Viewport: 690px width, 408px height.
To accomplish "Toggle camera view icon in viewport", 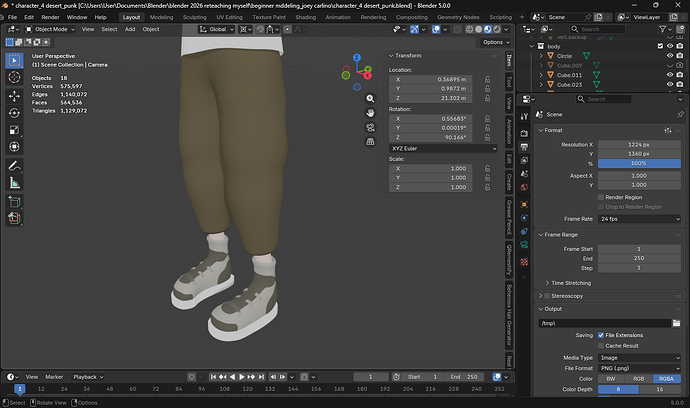I will point(371,127).
